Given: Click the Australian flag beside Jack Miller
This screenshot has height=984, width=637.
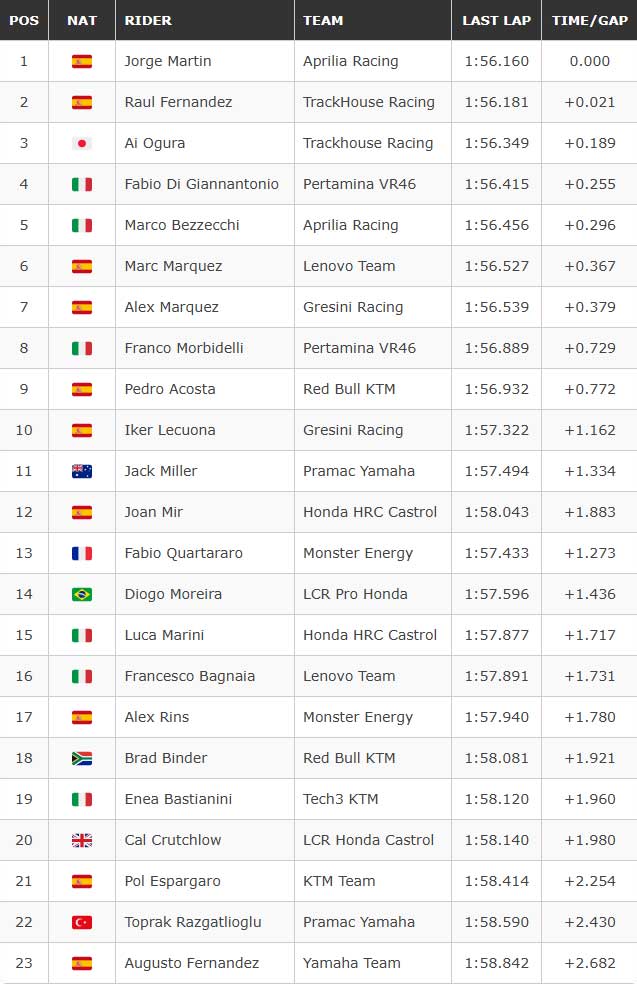Looking at the screenshot, I should (82, 471).
